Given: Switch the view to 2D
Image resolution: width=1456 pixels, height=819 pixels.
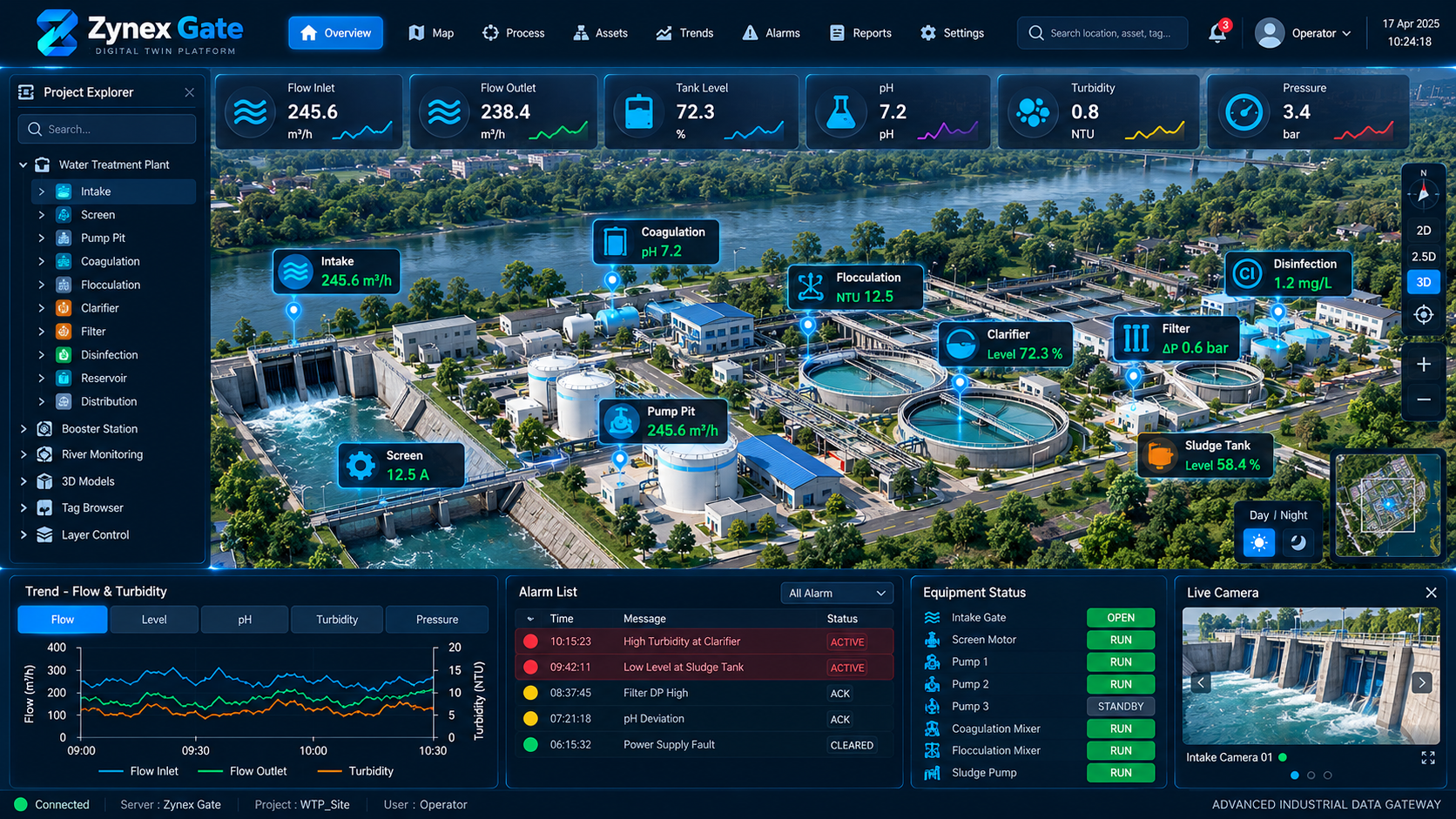Looking at the screenshot, I should point(1424,231).
